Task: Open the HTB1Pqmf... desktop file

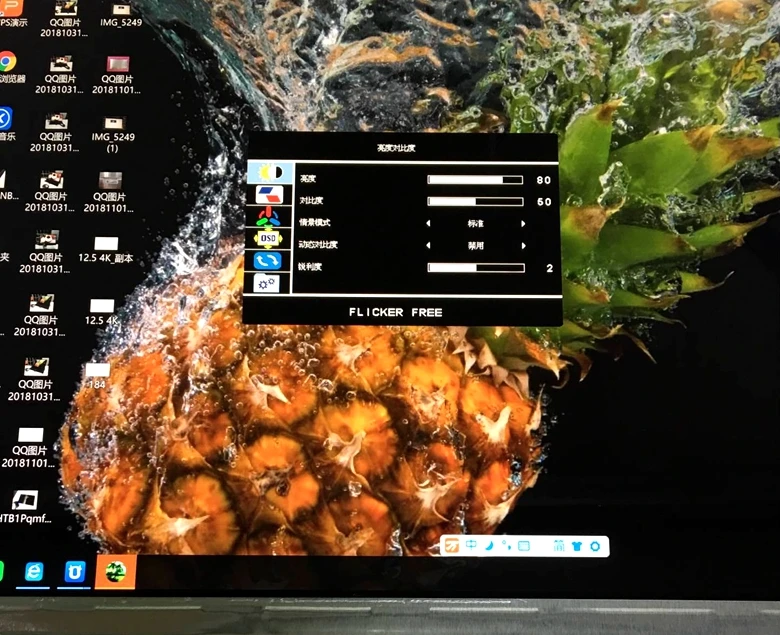Action: tap(25, 507)
